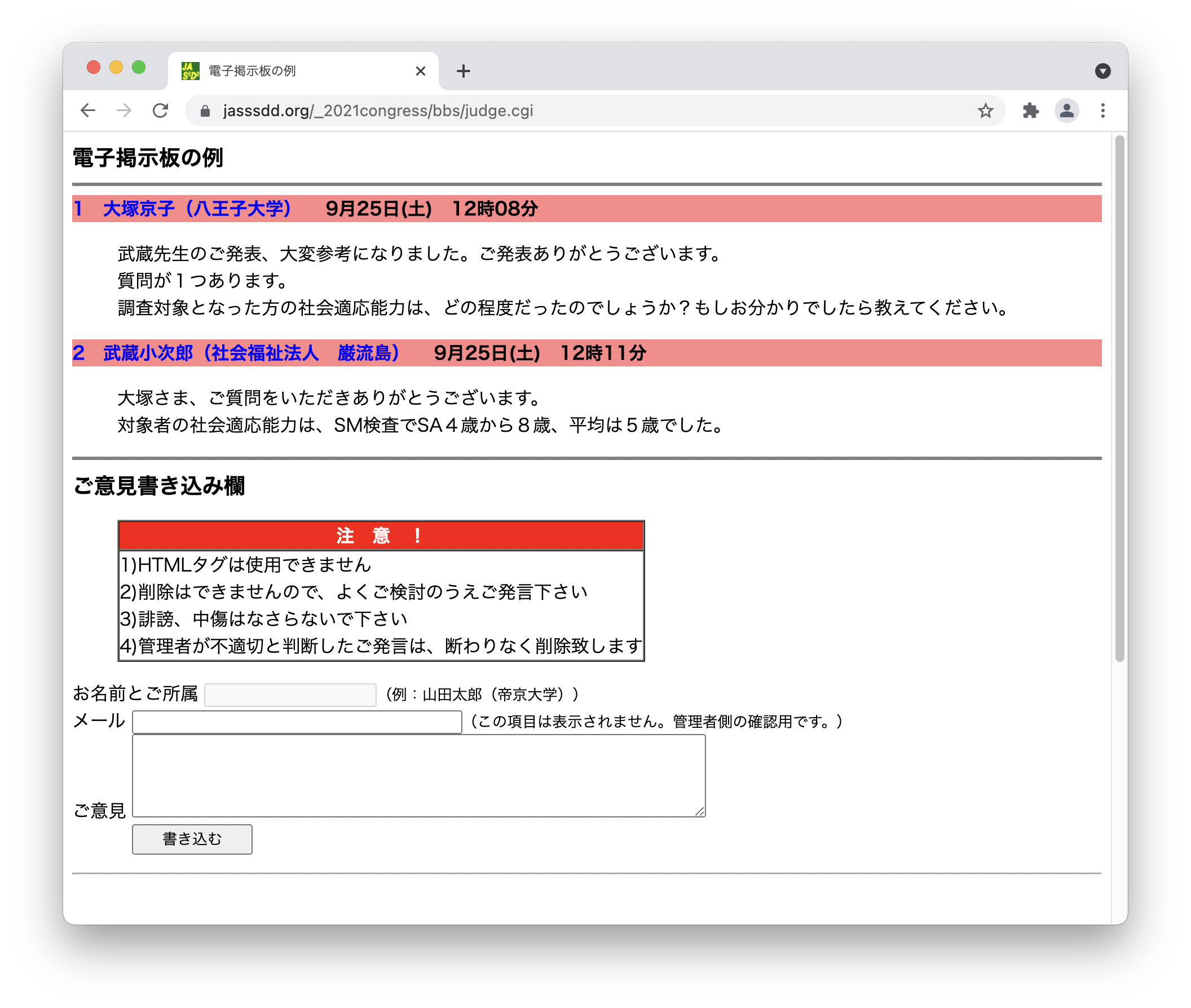
Task: Focus the メール input field
Action: pos(297,722)
